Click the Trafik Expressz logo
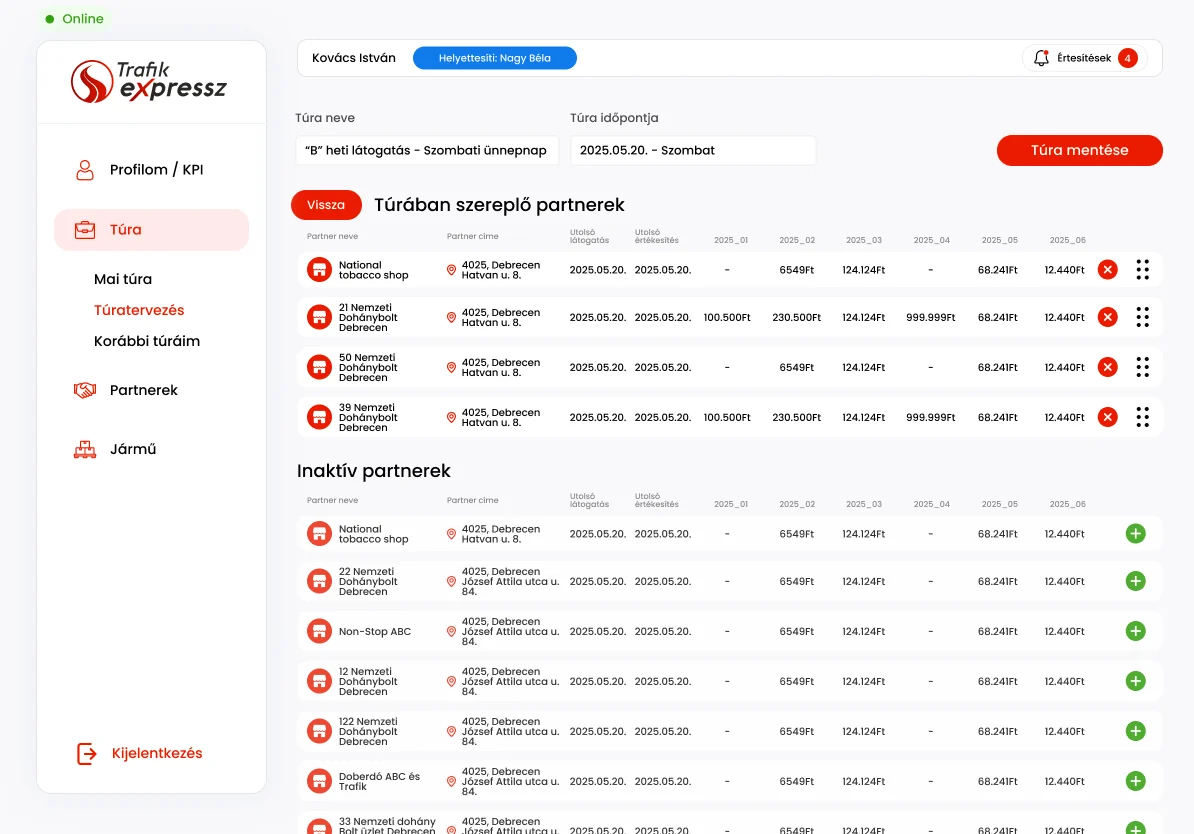This screenshot has height=834, width=1194. pos(148,81)
